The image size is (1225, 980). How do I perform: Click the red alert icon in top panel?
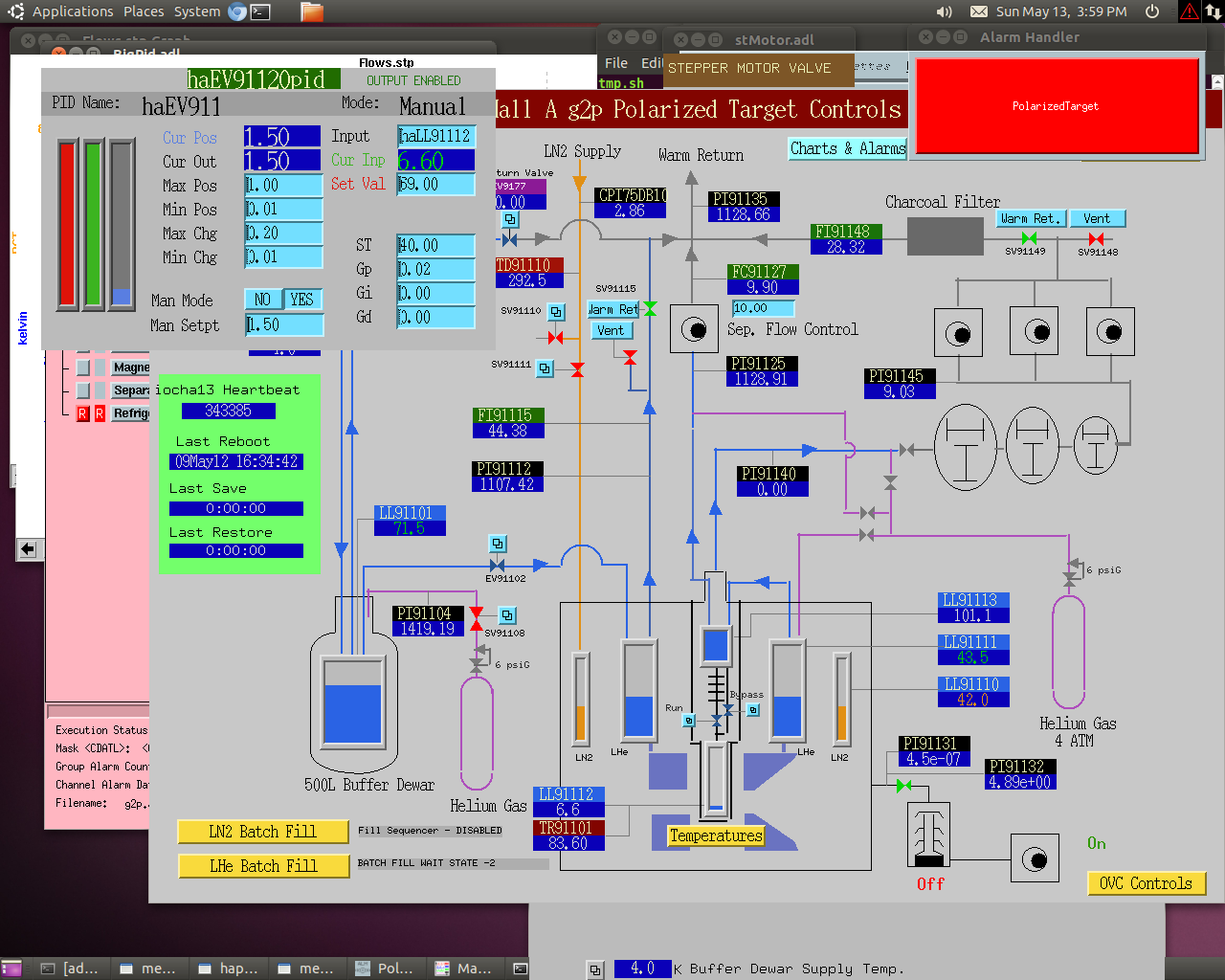(x=1189, y=11)
